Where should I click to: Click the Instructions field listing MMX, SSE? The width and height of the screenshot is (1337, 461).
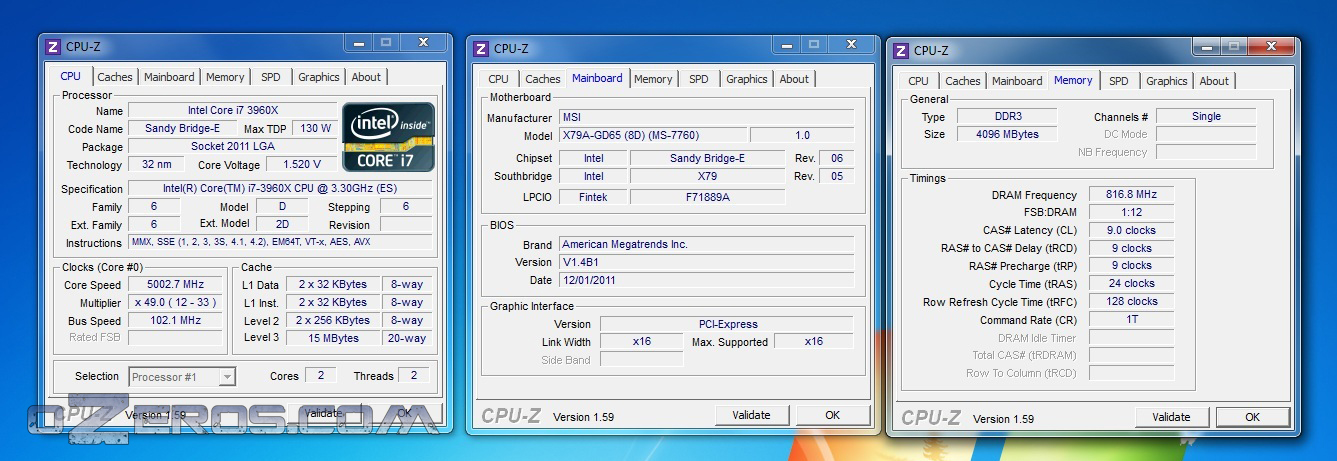pos(280,242)
